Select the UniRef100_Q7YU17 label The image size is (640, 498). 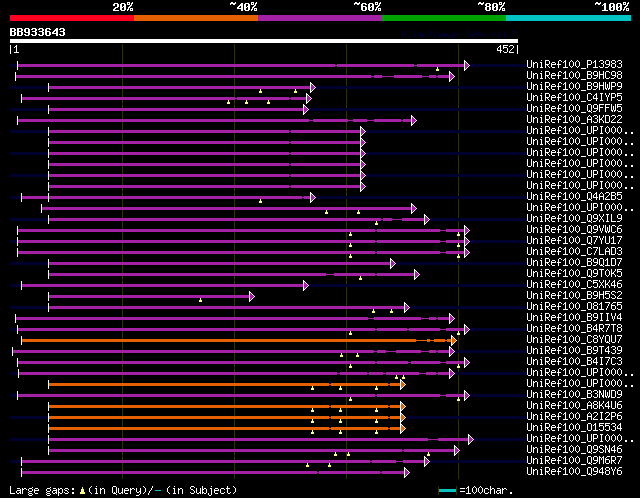pyautogui.click(x=574, y=240)
